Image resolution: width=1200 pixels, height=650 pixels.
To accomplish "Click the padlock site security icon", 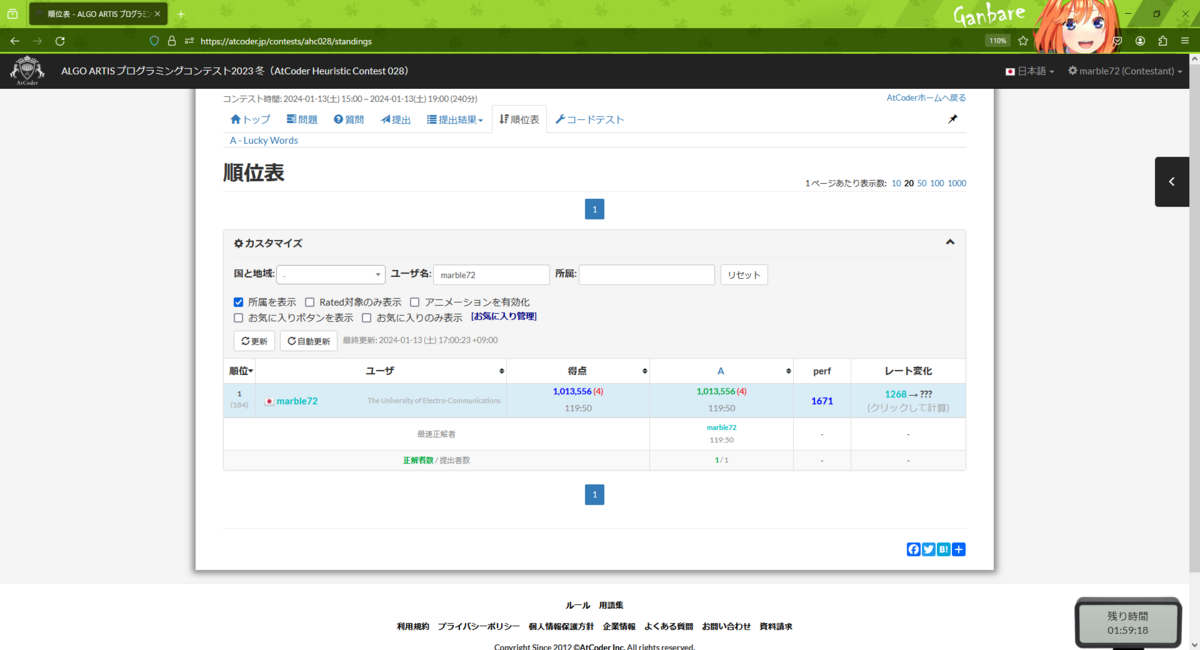I will pos(171,41).
